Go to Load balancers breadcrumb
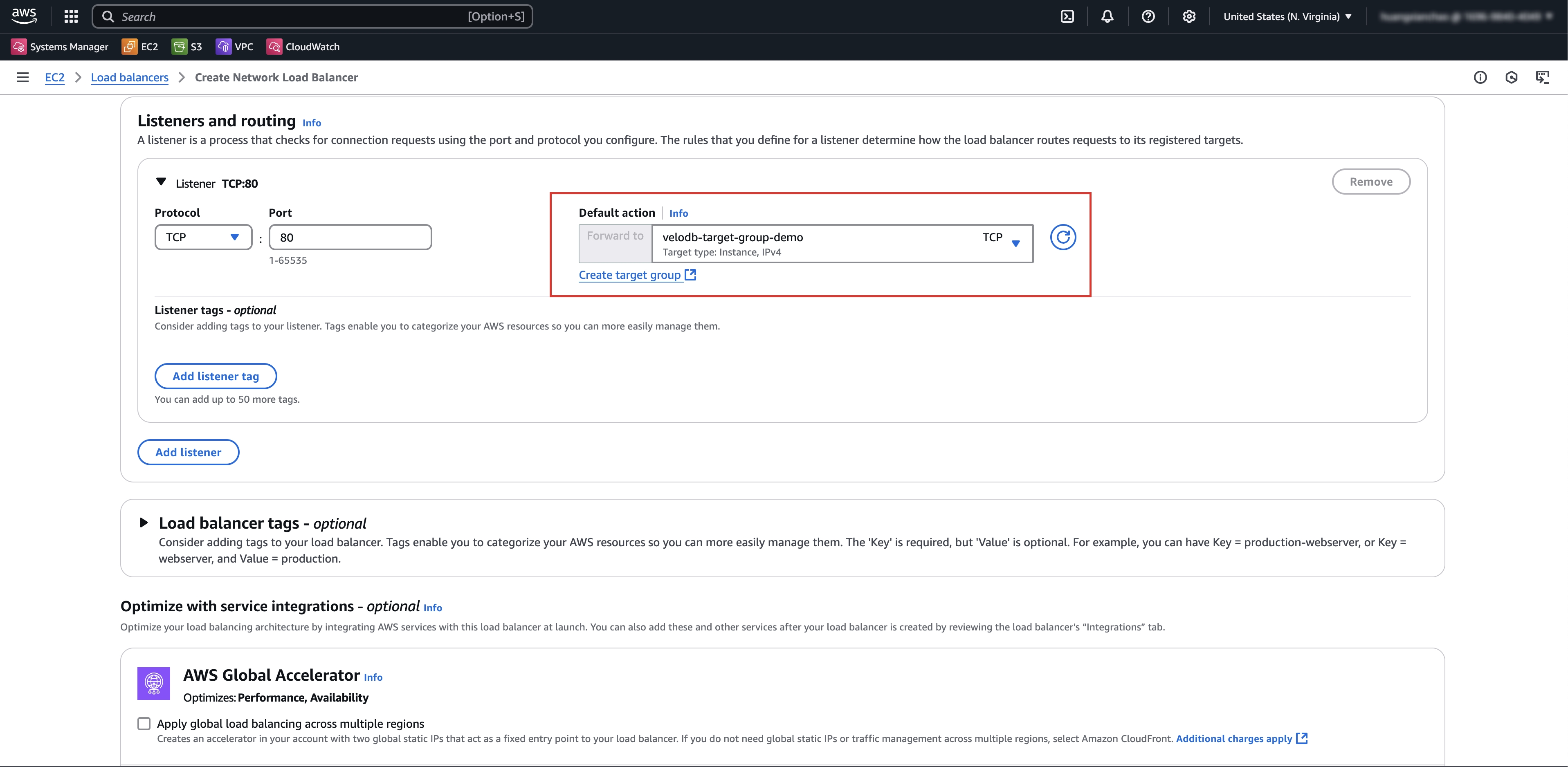This screenshot has width=1568, height=767. pos(130,77)
